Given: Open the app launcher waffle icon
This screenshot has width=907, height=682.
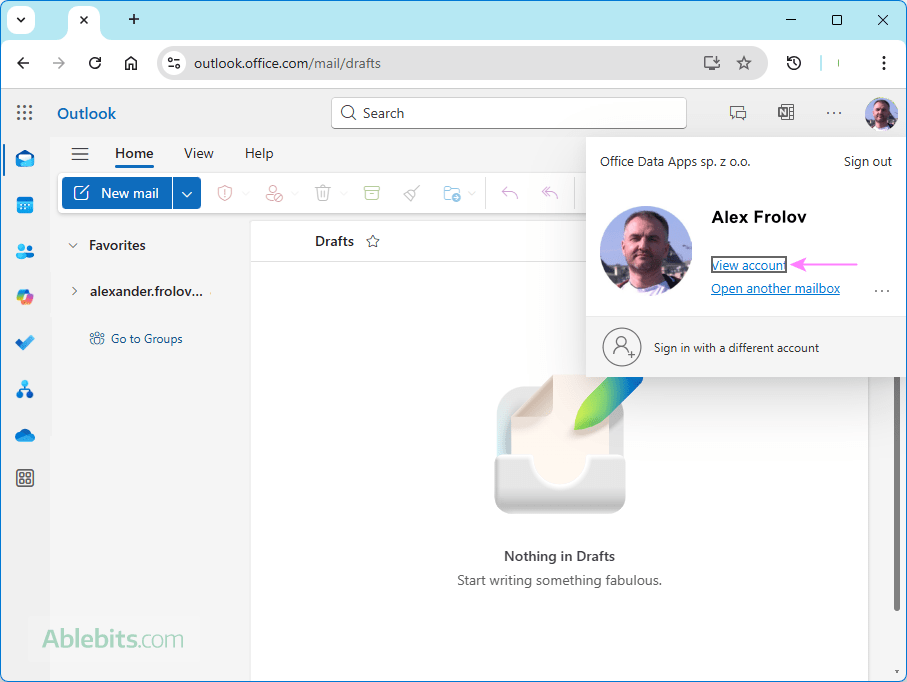Looking at the screenshot, I should (x=24, y=112).
